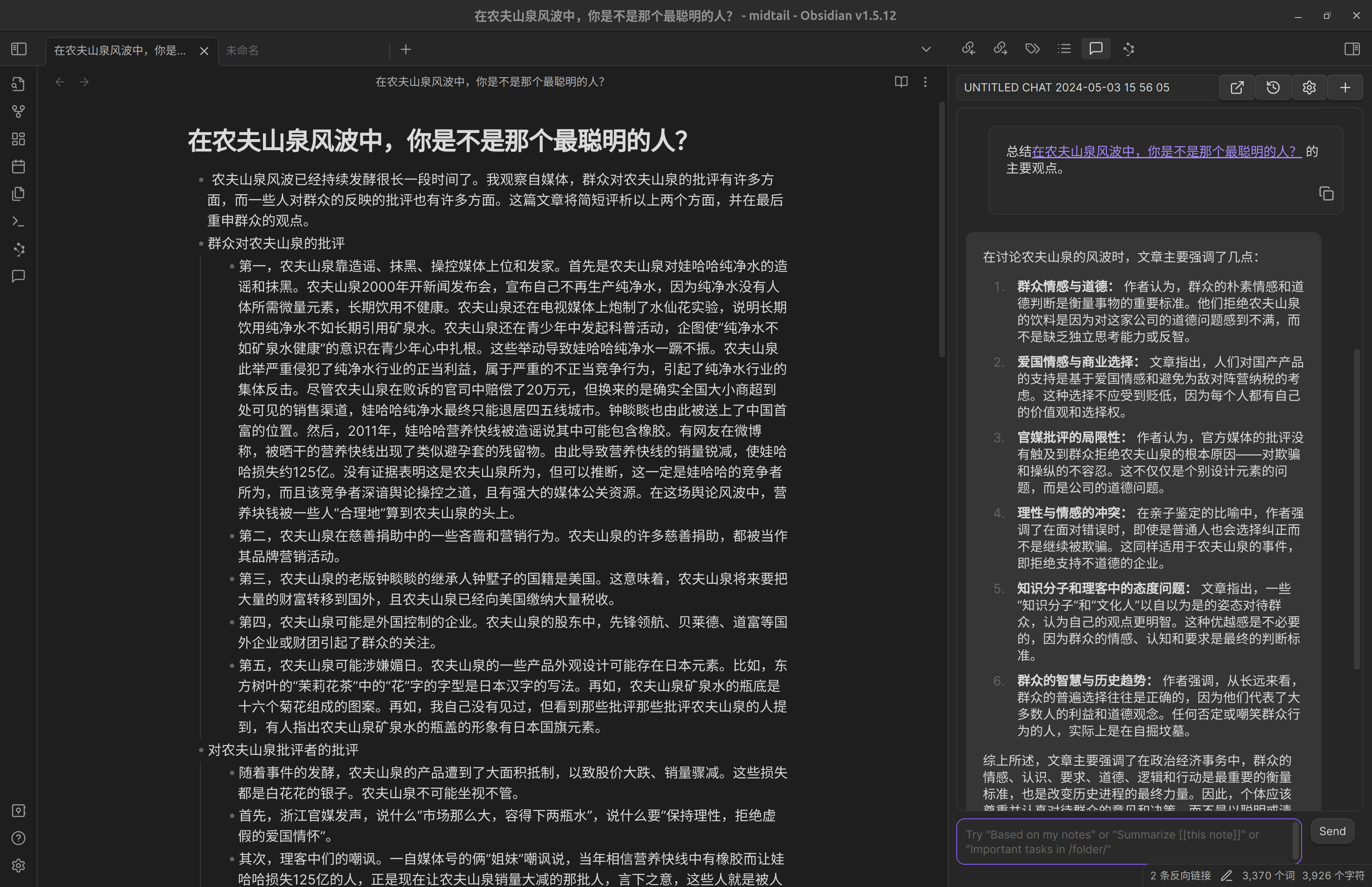
Task: Open linked note 在农夫山泉风波中 in chat message
Action: (1167, 151)
